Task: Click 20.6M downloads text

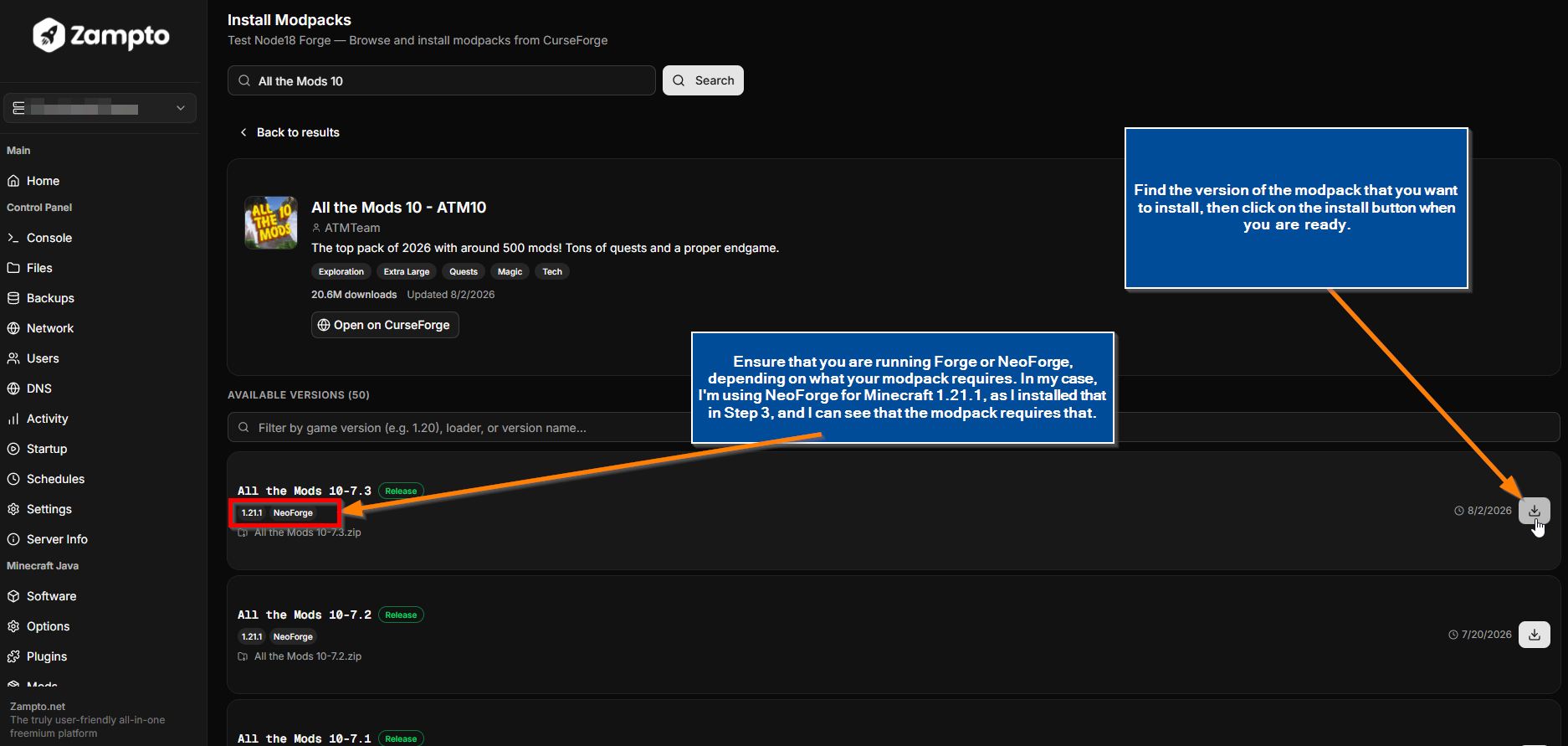Action: tap(354, 295)
